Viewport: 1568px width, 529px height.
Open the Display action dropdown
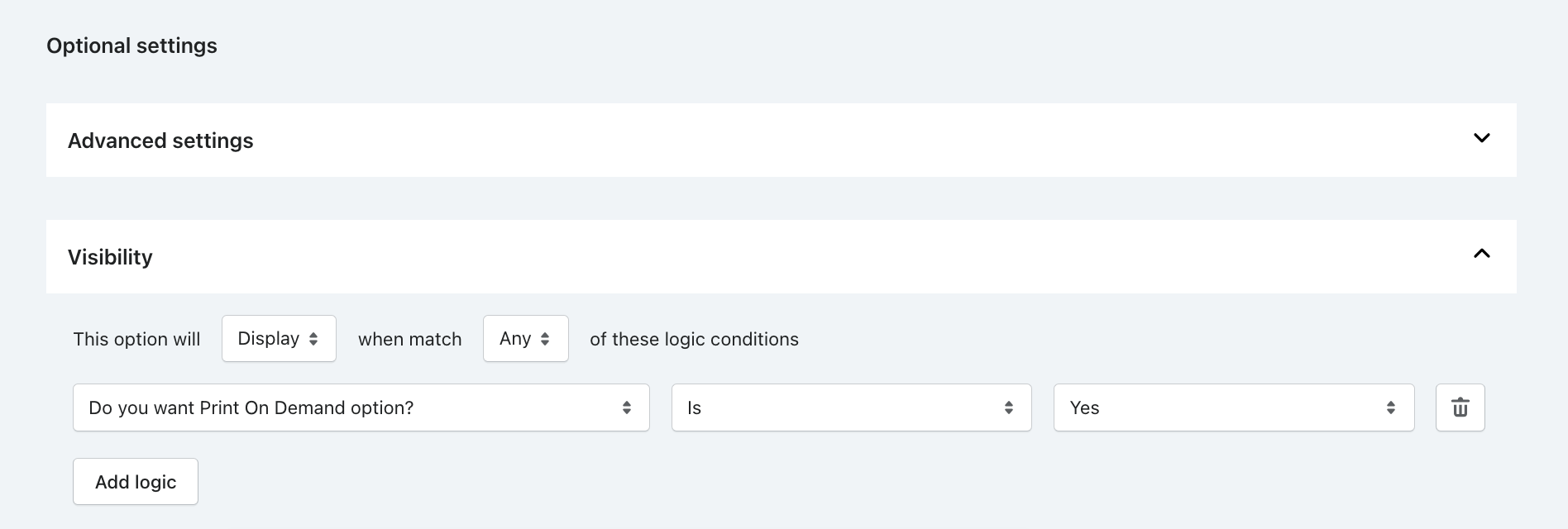(x=279, y=338)
